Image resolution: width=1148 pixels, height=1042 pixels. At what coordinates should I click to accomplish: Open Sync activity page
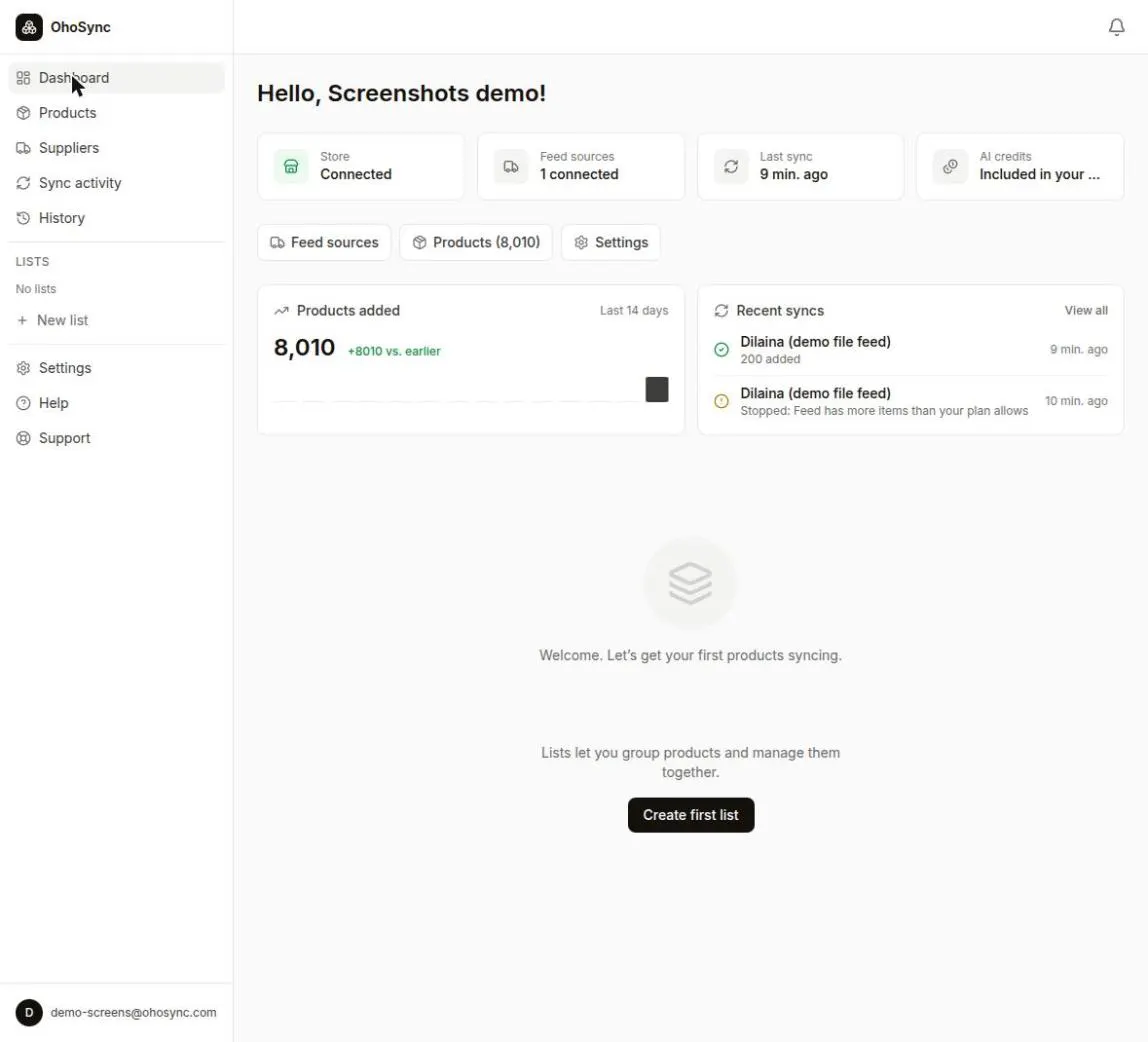pos(116,183)
